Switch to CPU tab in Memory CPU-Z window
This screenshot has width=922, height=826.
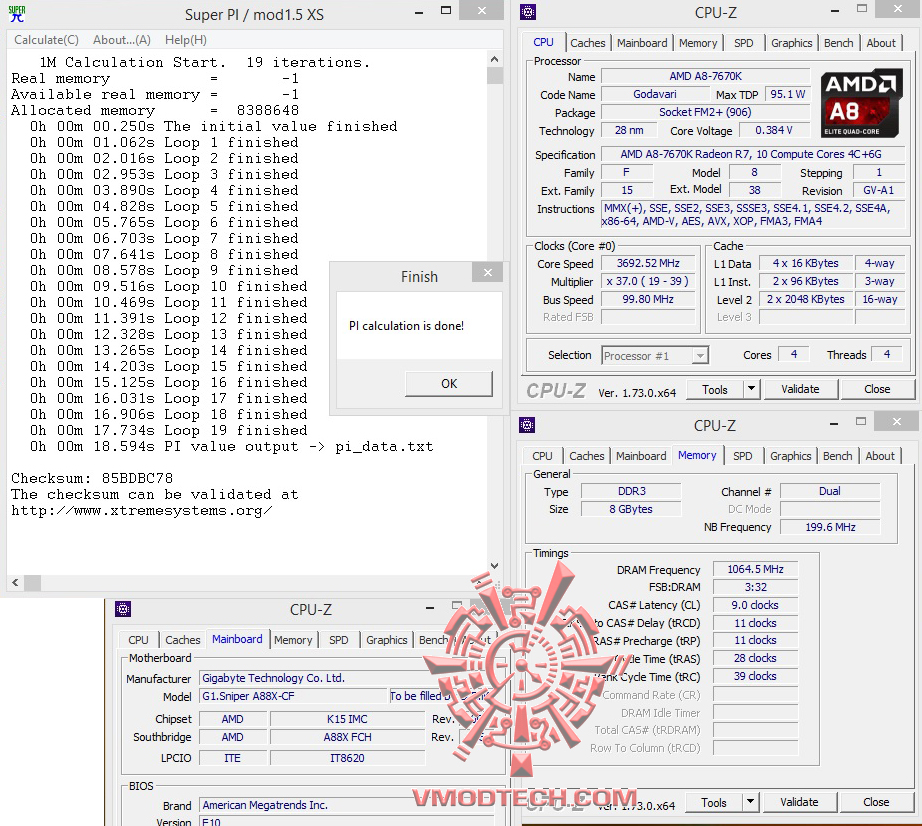[x=542, y=456]
